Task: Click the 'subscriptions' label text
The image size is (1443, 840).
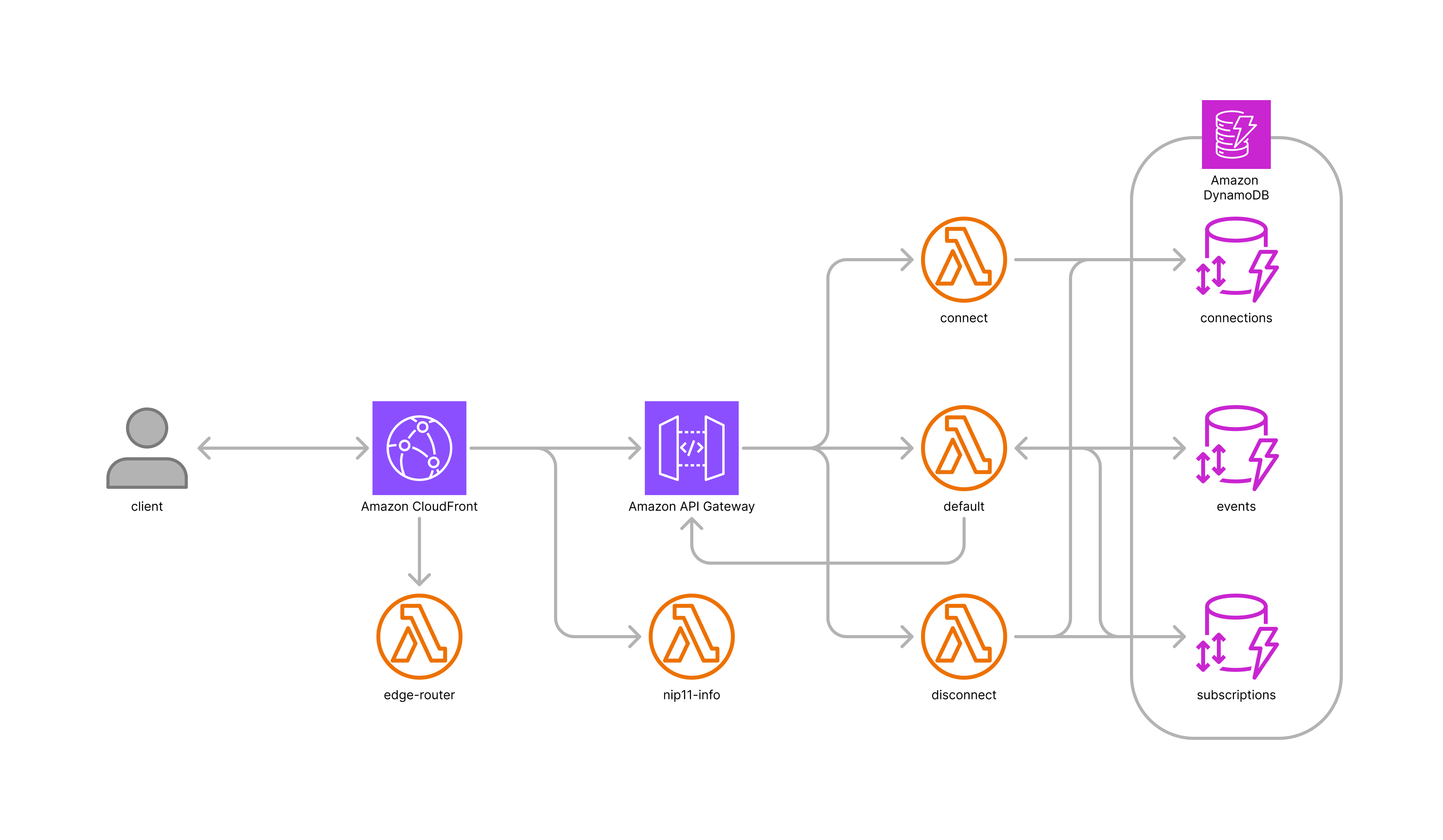Action: (1236, 695)
